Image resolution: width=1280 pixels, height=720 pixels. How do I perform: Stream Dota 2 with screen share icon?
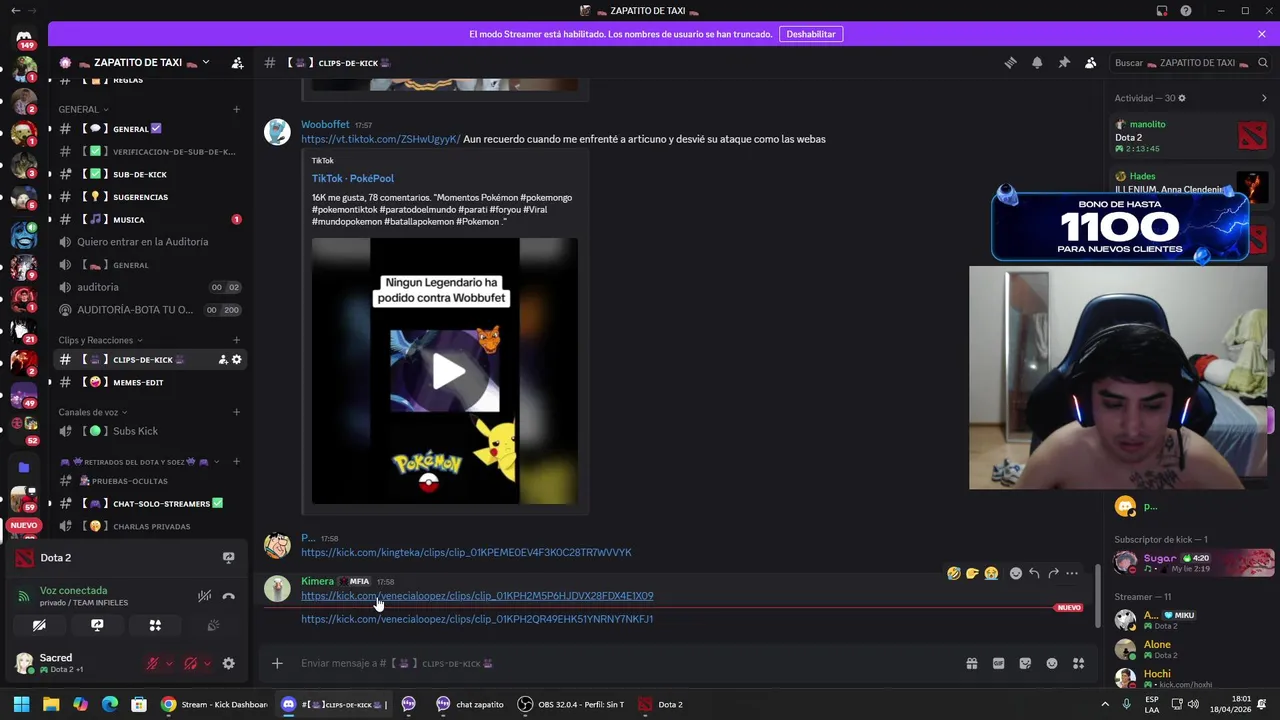click(x=228, y=558)
